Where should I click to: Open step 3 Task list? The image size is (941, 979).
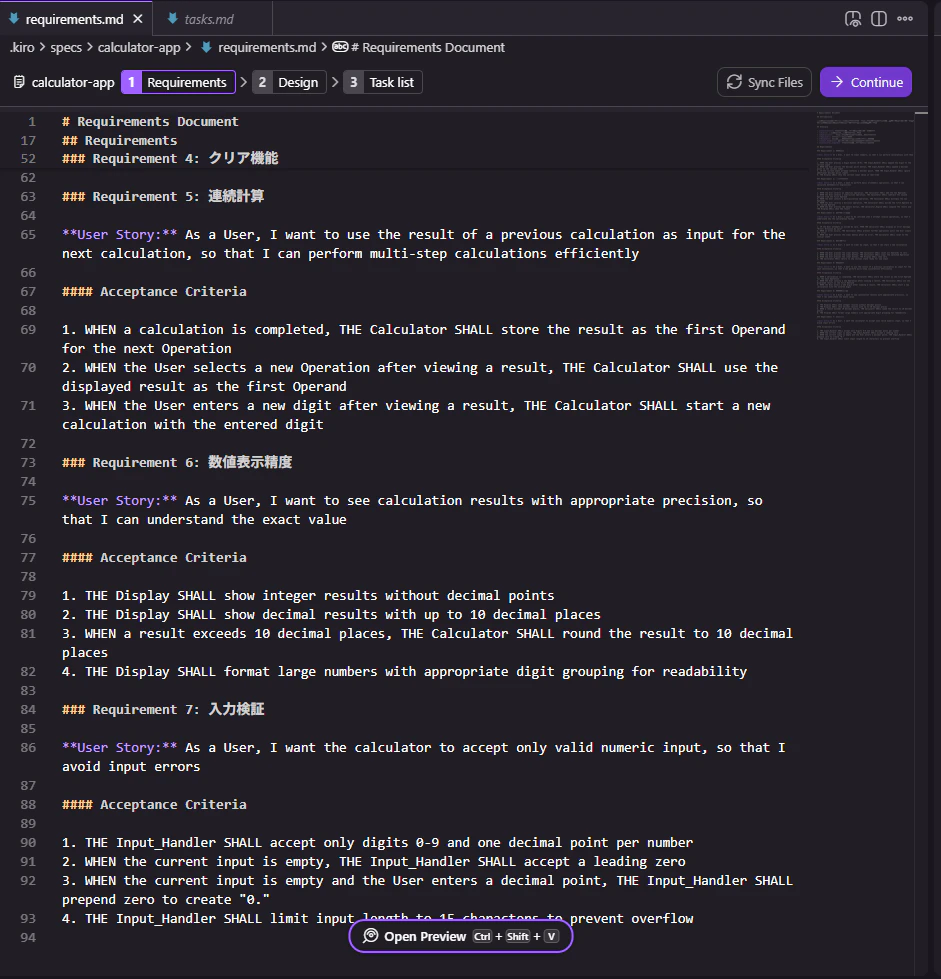click(382, 82)
